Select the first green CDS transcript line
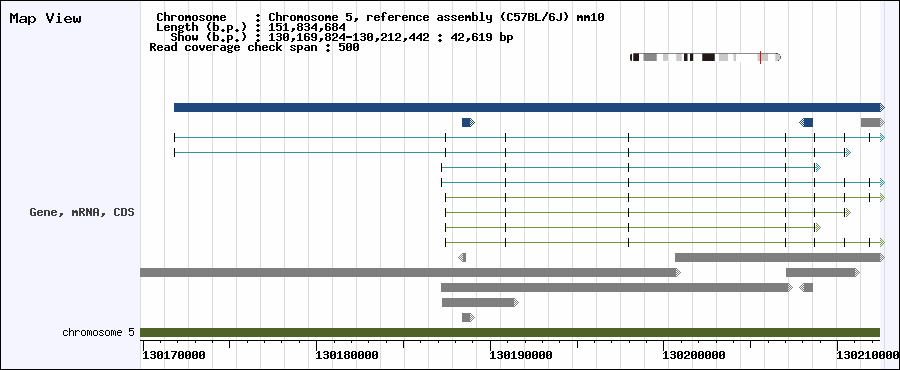The image size is (900, 370). (x=665, y=197)
